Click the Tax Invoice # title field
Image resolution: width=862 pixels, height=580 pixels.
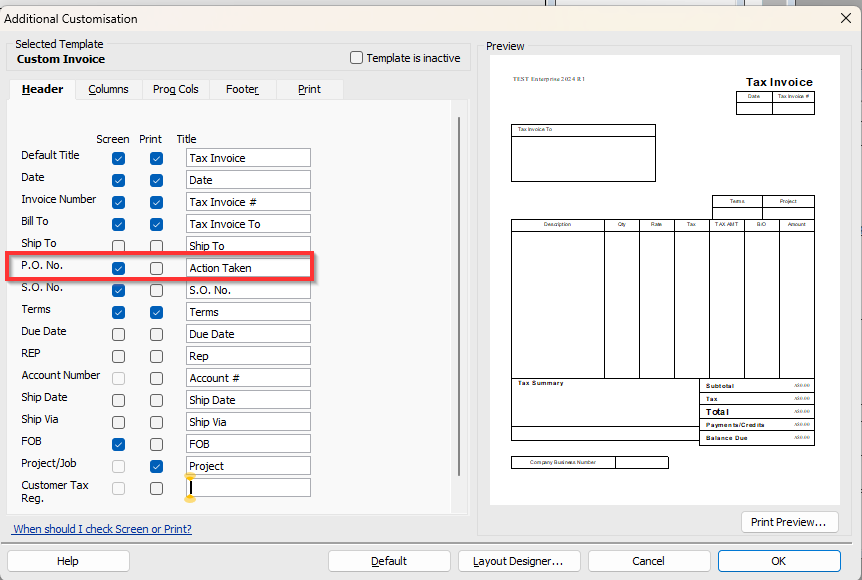pos(248,202)
